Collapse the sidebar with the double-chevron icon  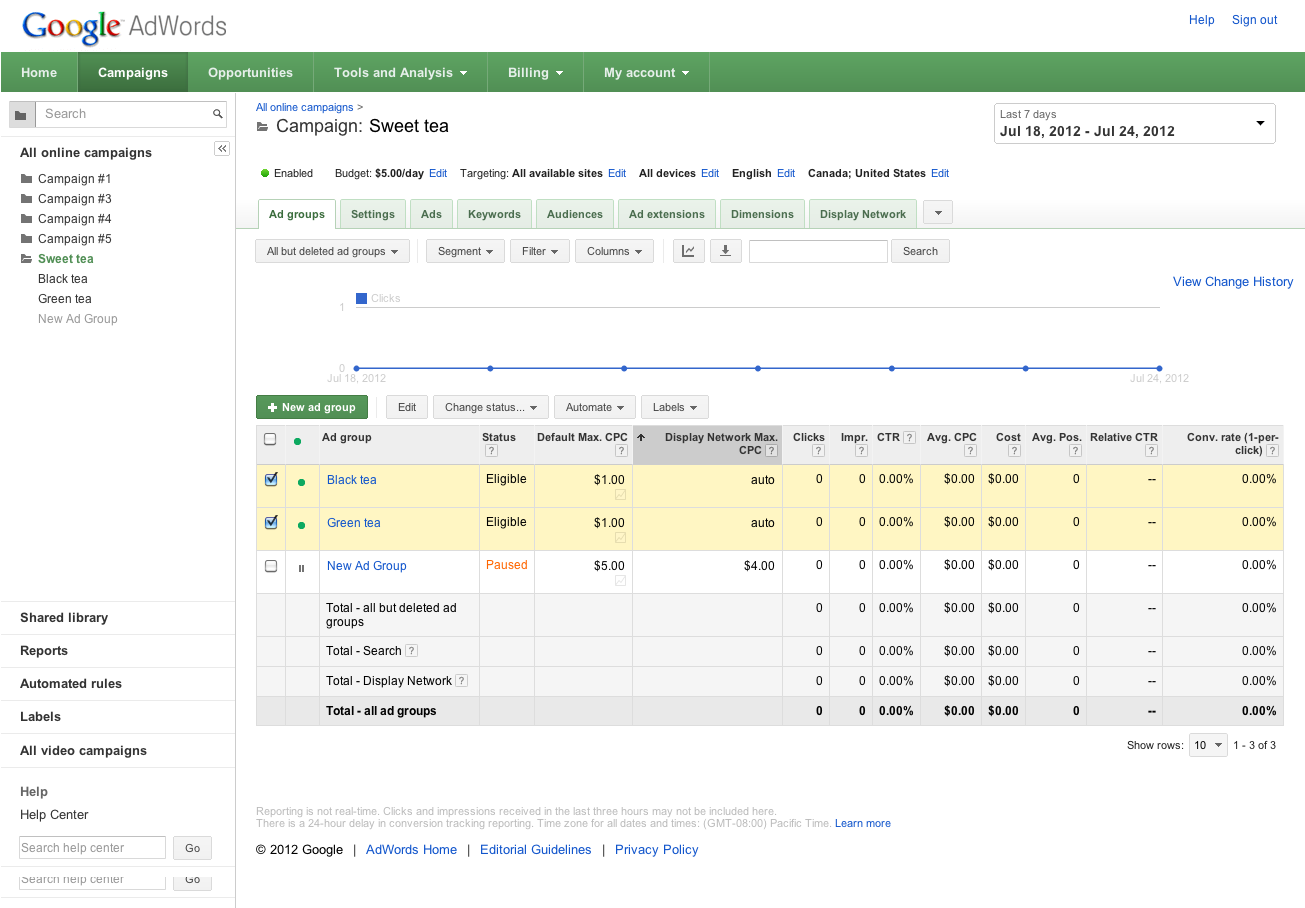(x=222, y=149)
